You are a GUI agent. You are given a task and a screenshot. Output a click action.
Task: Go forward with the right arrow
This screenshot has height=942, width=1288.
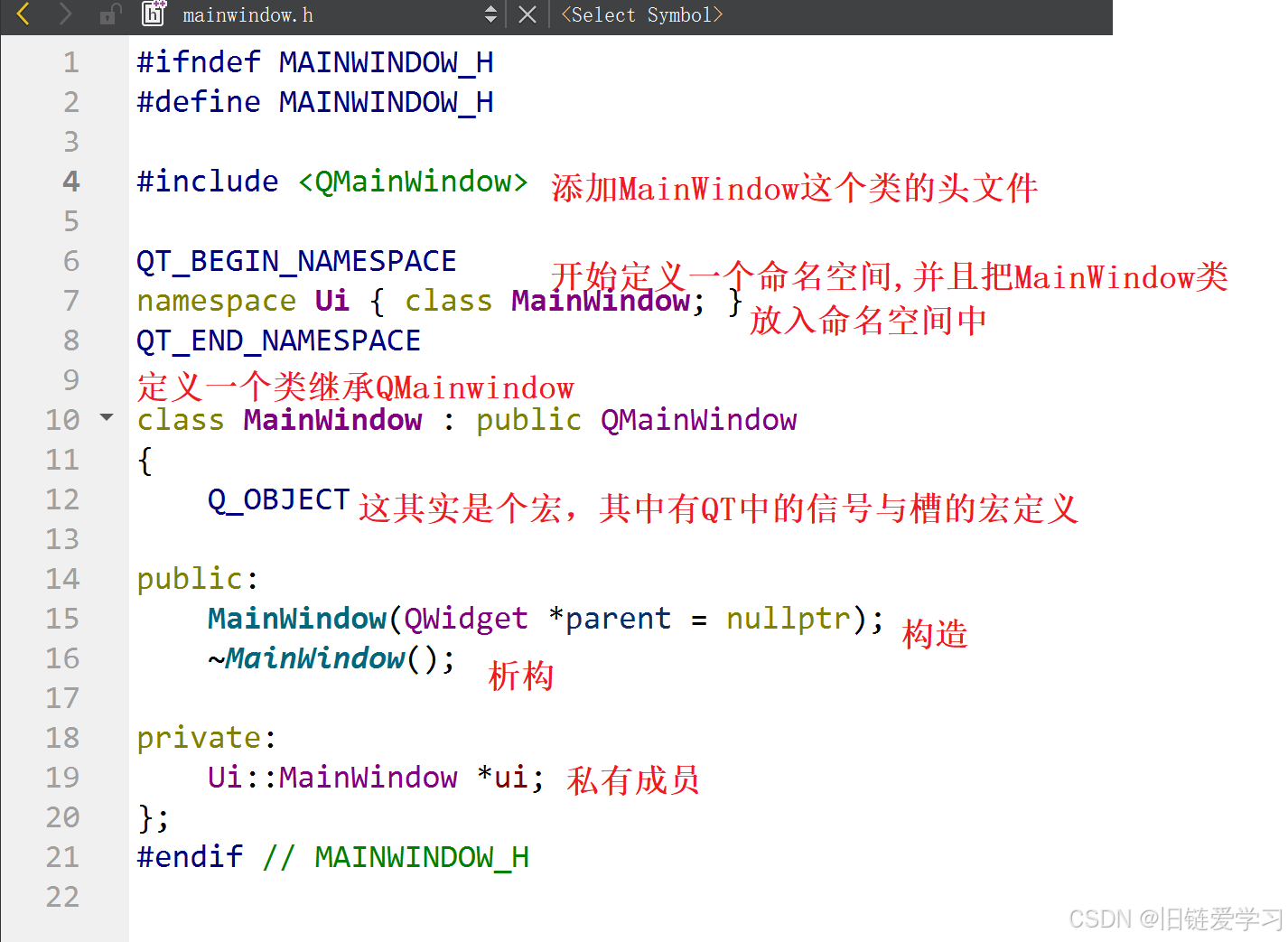(65, 14)
